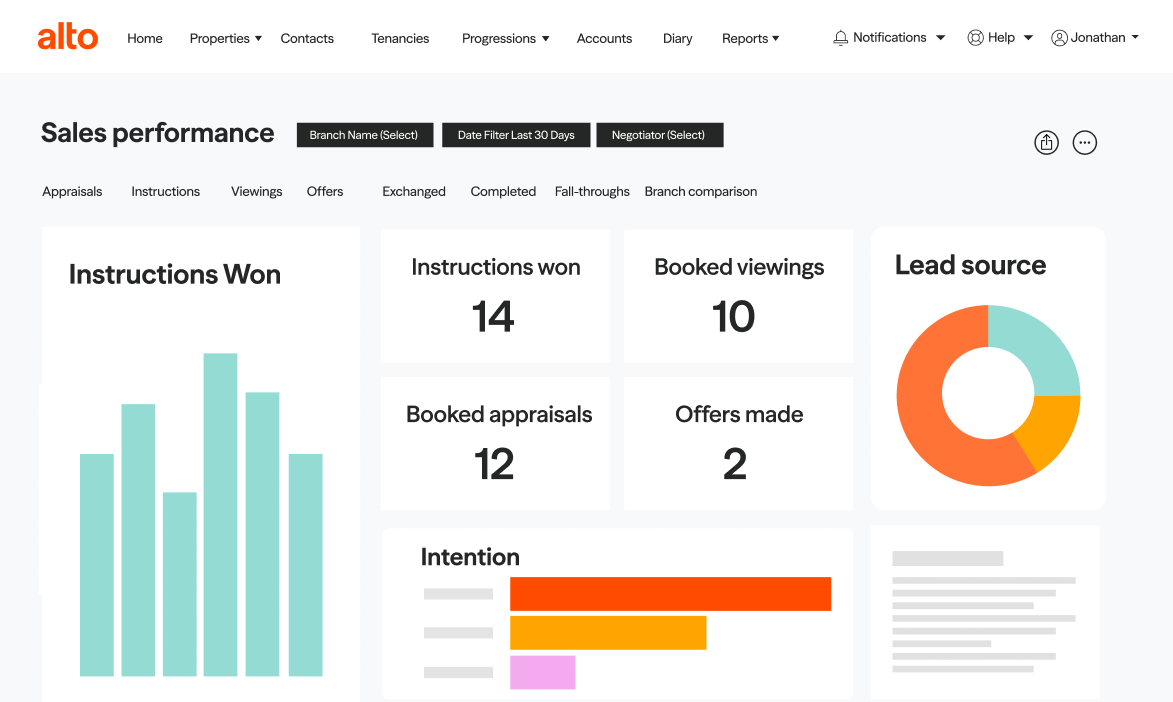This screenshot has width=1173, height=702.
Task: Click the alto logo
Action: click(67, 38)
